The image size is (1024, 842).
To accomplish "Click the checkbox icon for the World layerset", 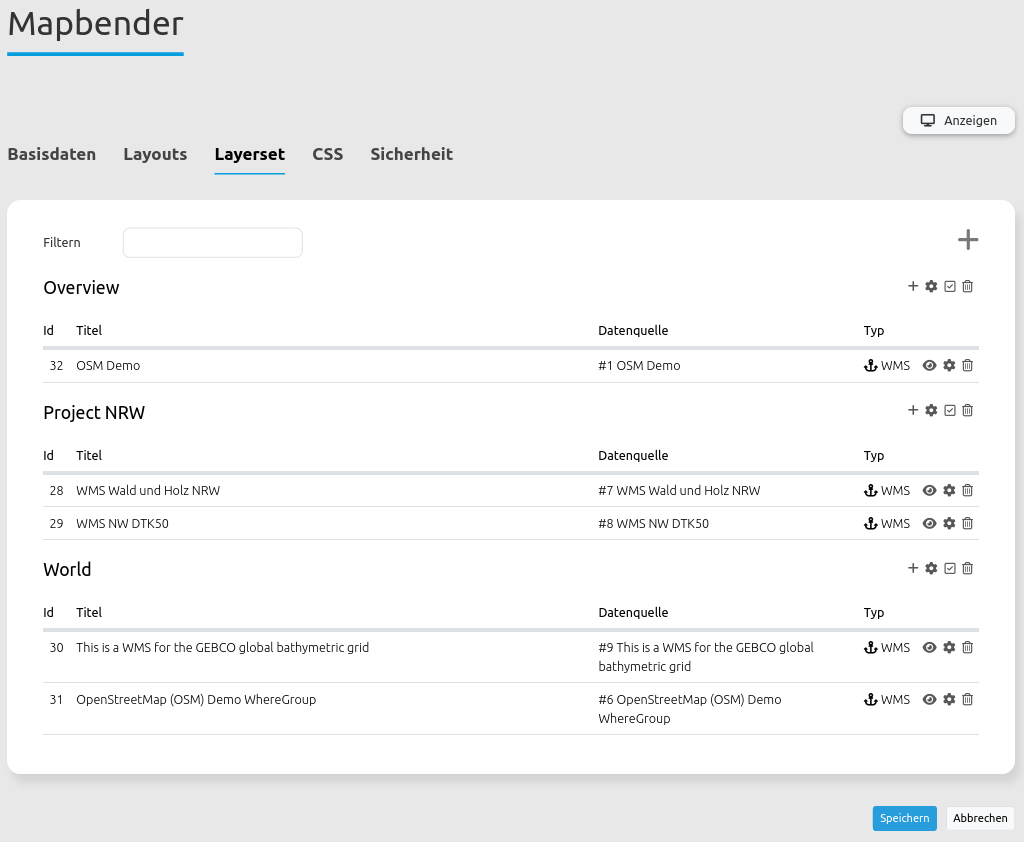I will pyautogui.click(x=950, y=568).
